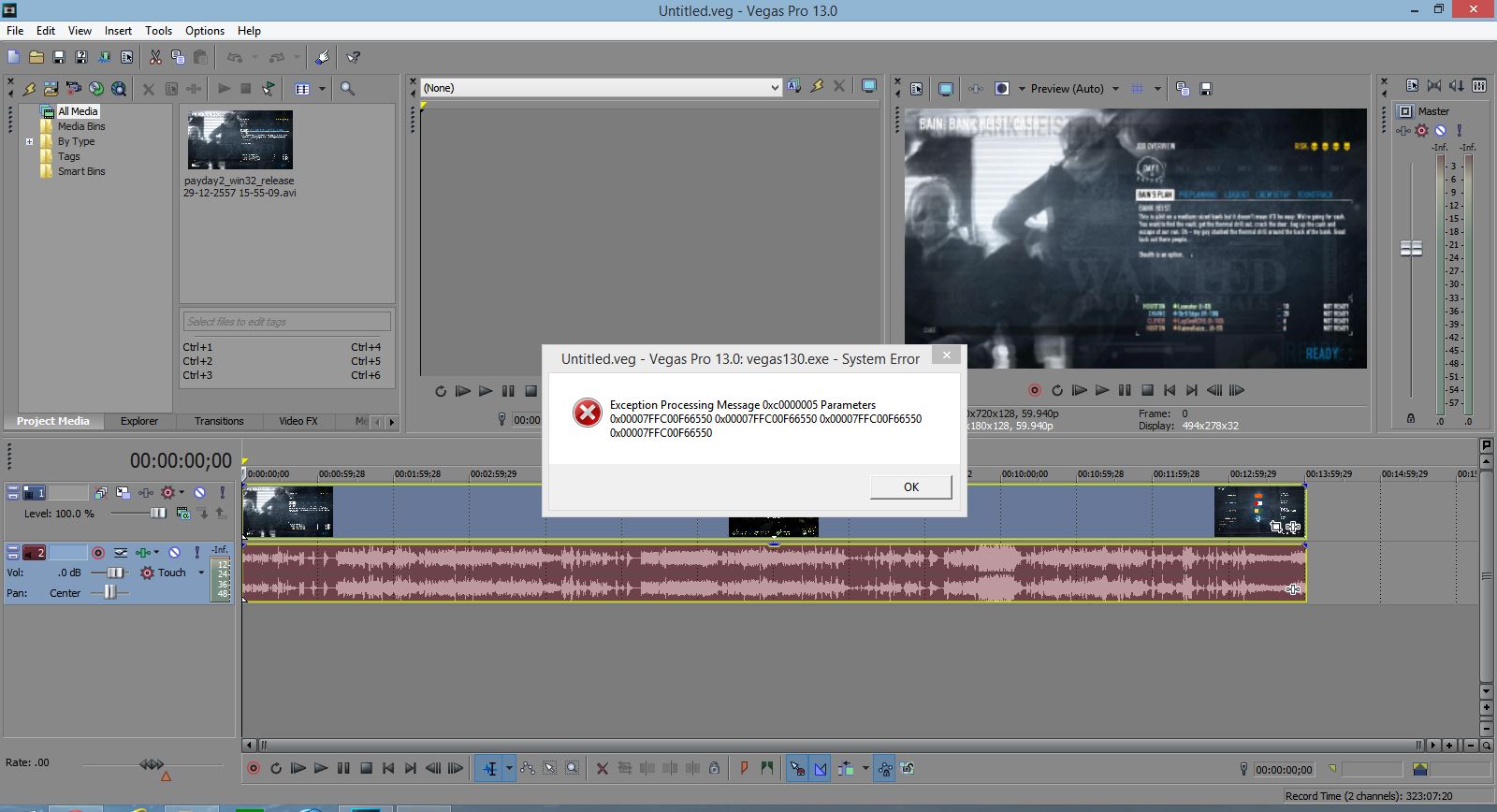The height and width of the screenshot is (812, 1497).
Task: Toggle Solo on audio track 2
Action: pos(196,553)
